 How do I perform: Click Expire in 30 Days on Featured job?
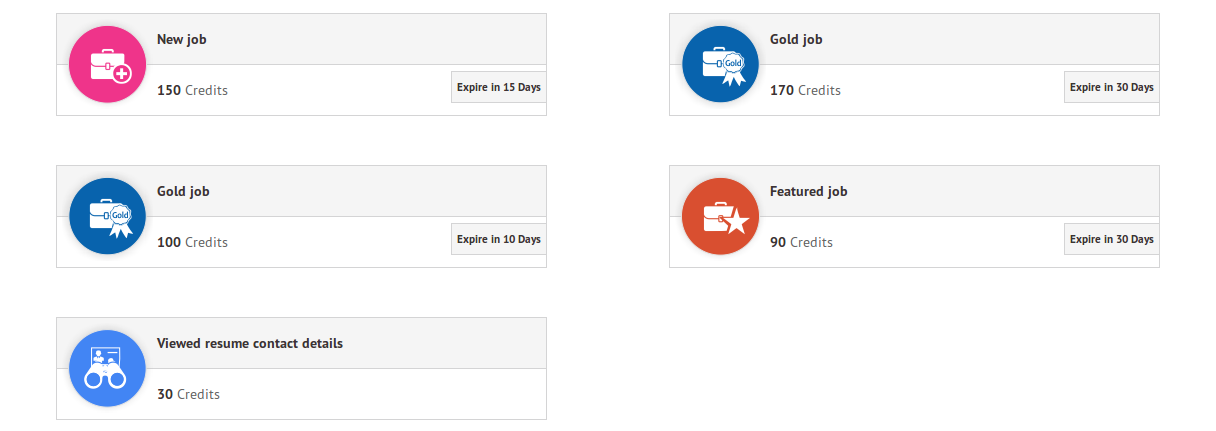pos(1111,239)
